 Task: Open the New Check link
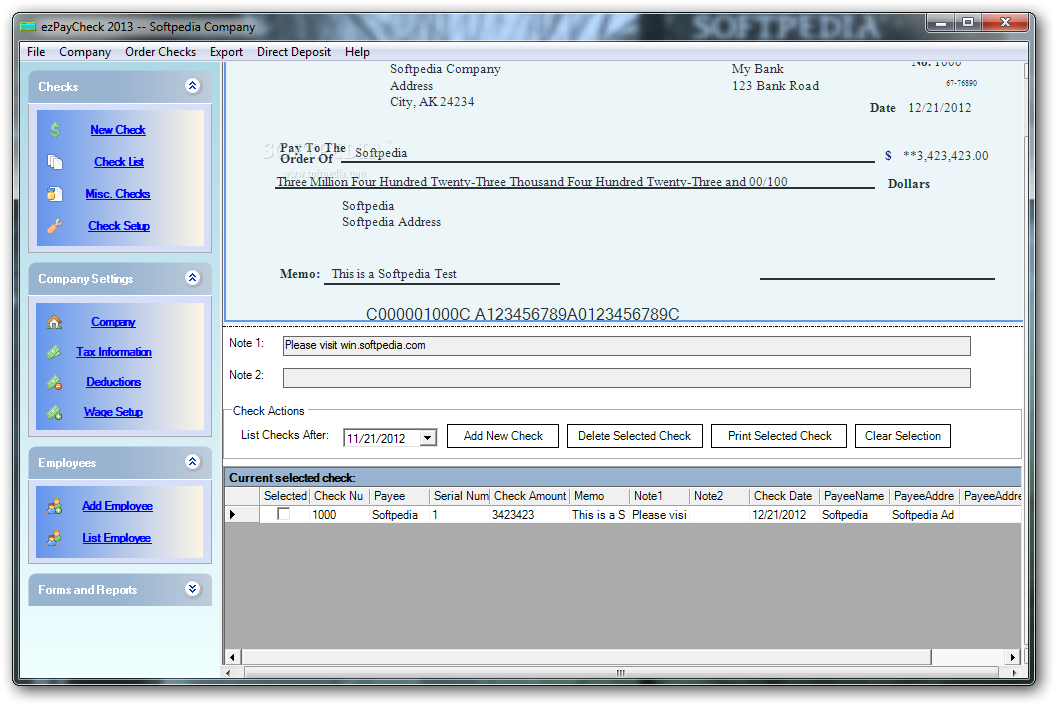pos(118,130)
